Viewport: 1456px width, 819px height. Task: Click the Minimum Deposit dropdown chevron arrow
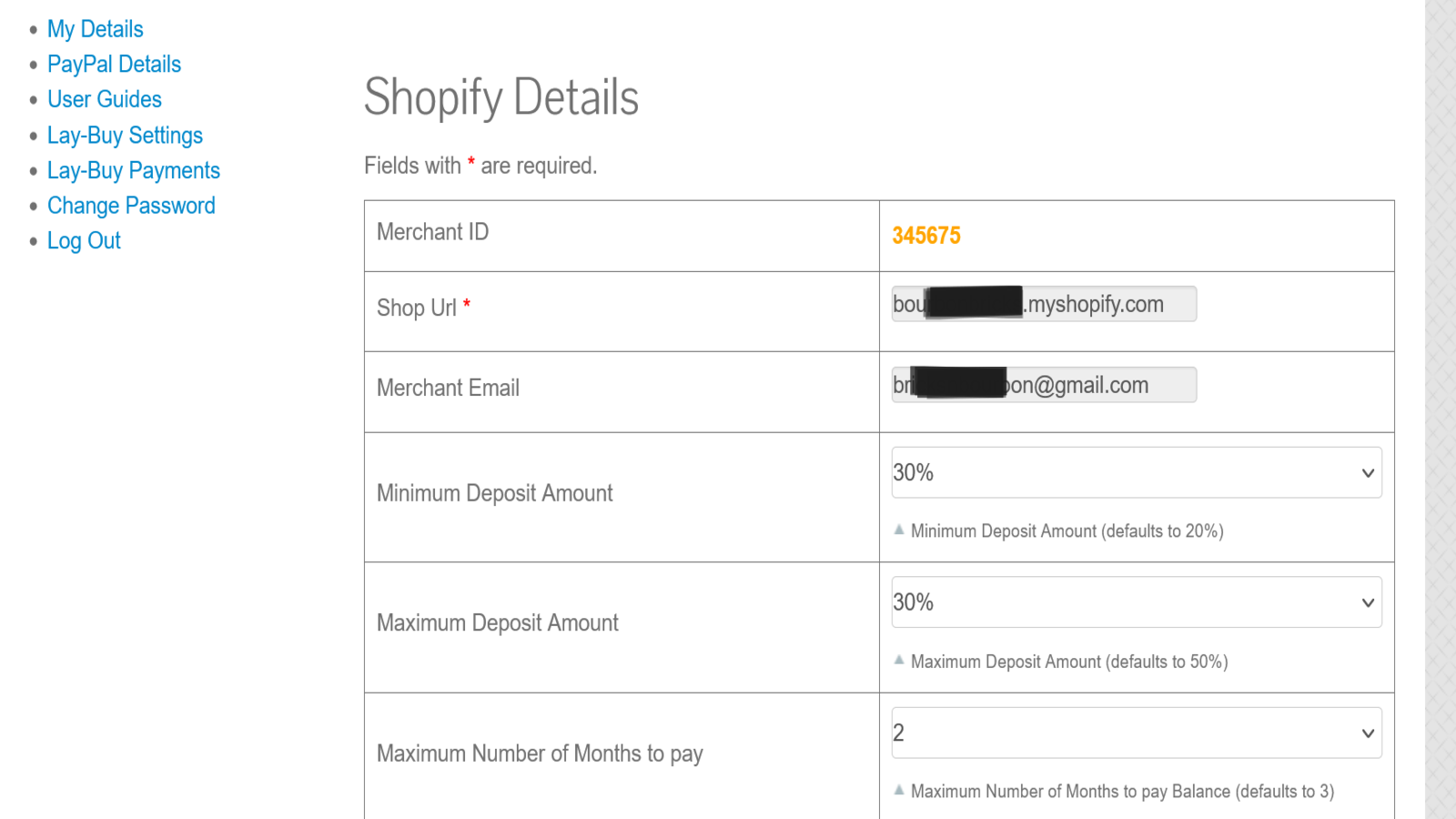(1367, 473)
